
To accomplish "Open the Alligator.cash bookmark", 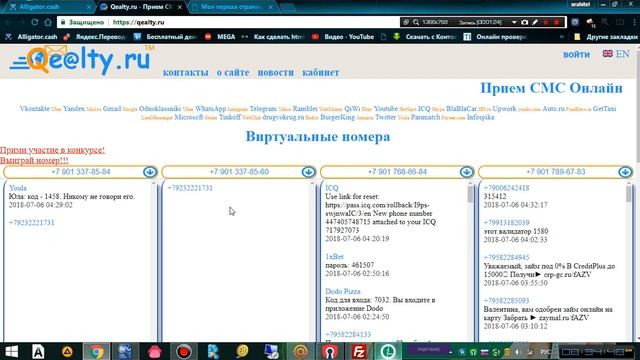I will pos(31,37).
